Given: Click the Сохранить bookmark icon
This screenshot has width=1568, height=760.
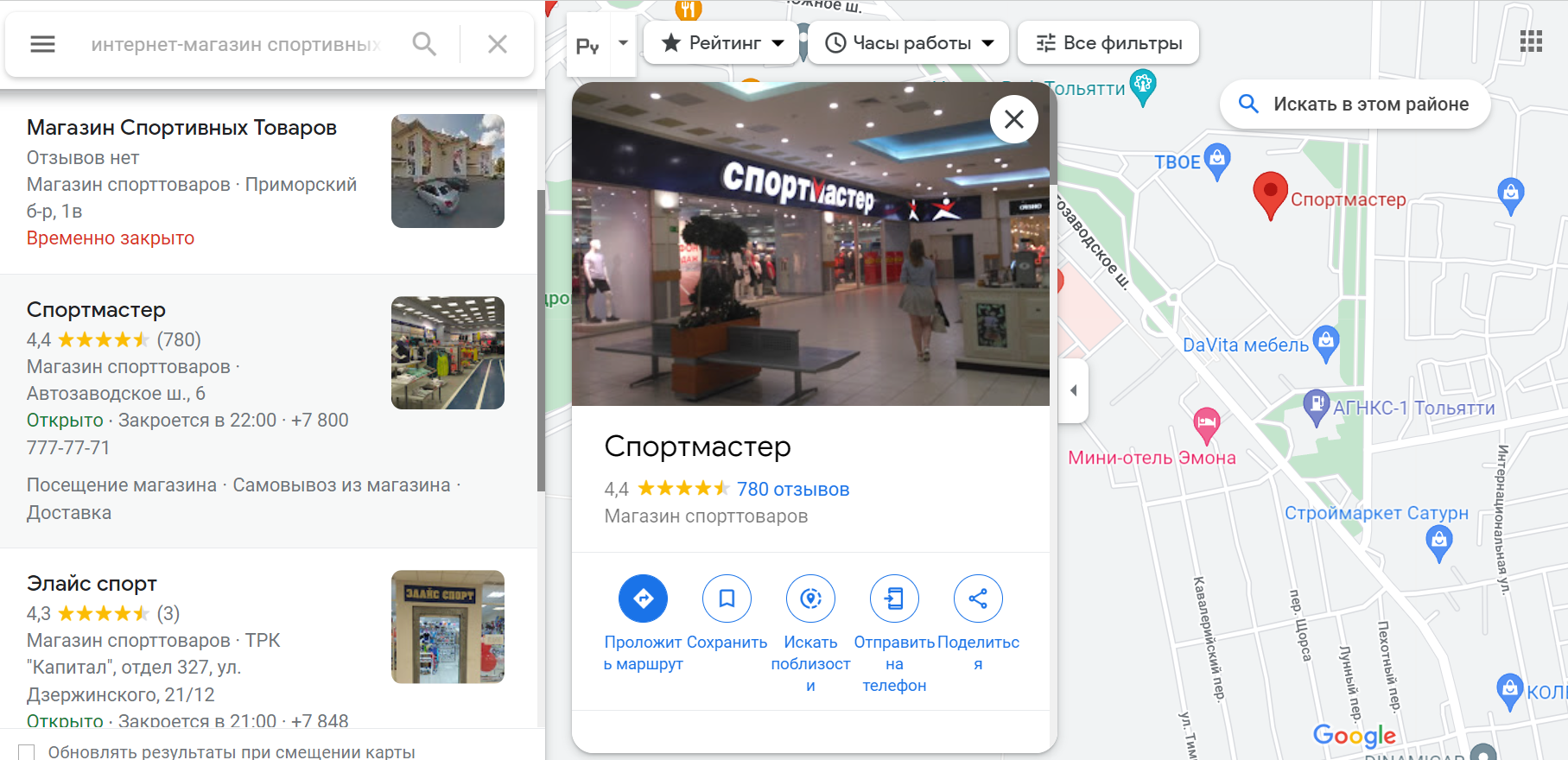Looking at the screenshot, I should (727, 598).
